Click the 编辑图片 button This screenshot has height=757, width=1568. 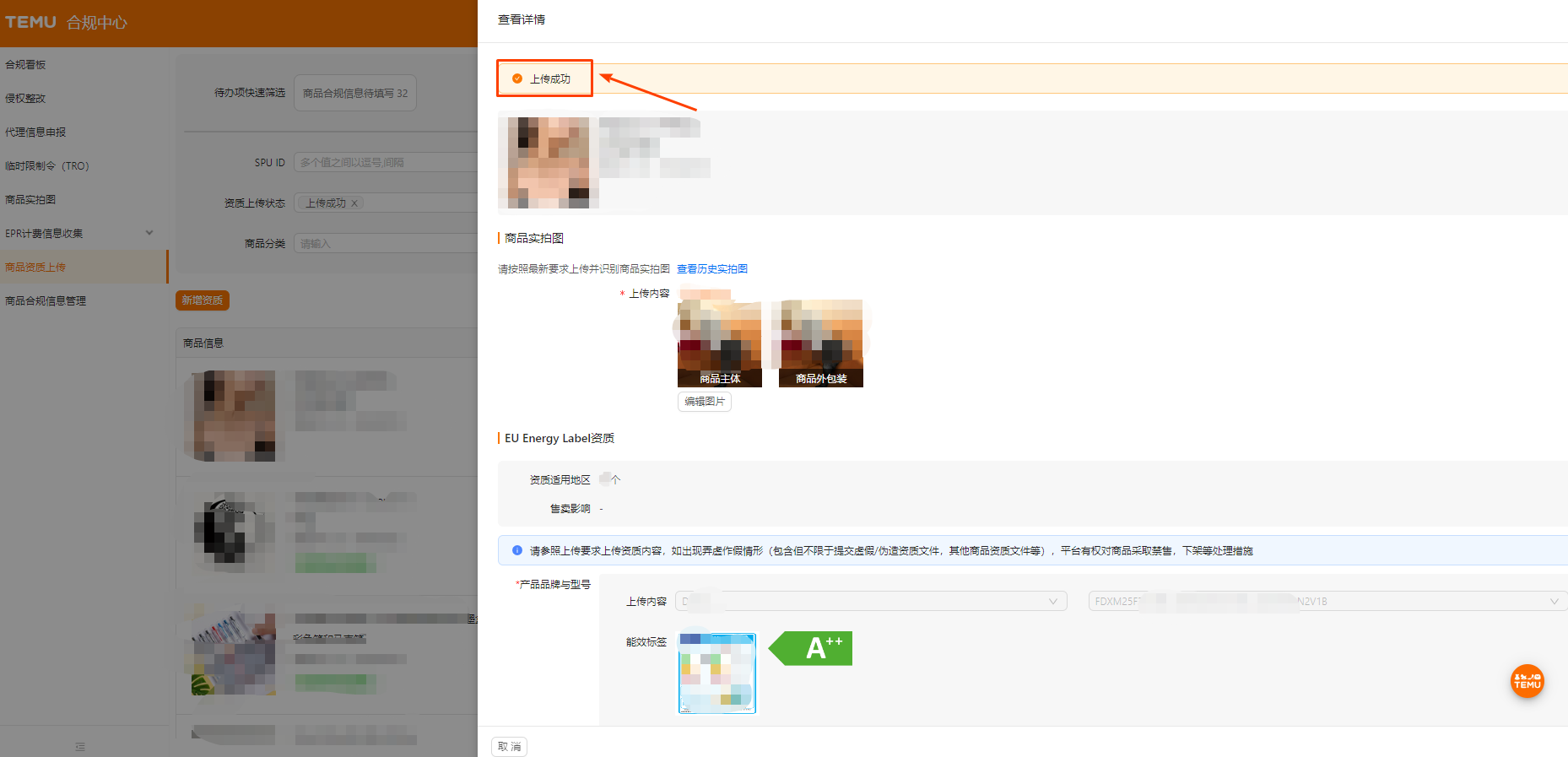pyautogui.click(x=704, y=402)
